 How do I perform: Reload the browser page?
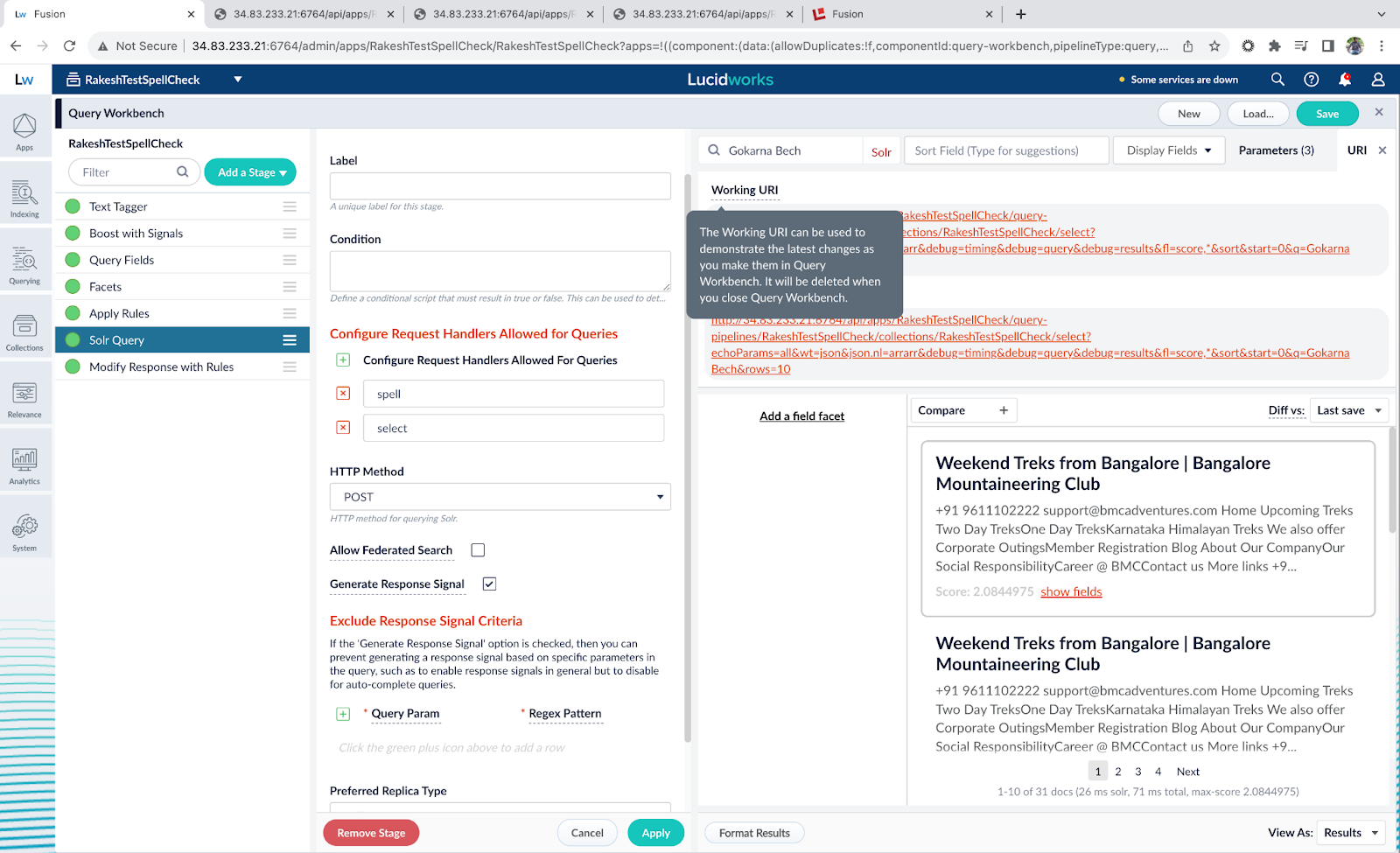[69, 45]
